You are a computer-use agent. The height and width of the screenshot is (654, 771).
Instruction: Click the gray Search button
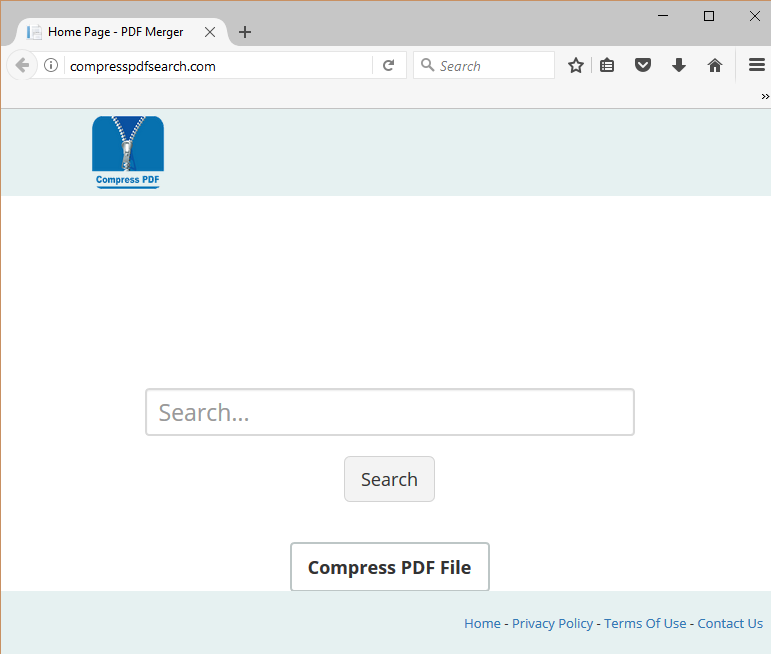[x=389, y=479]
